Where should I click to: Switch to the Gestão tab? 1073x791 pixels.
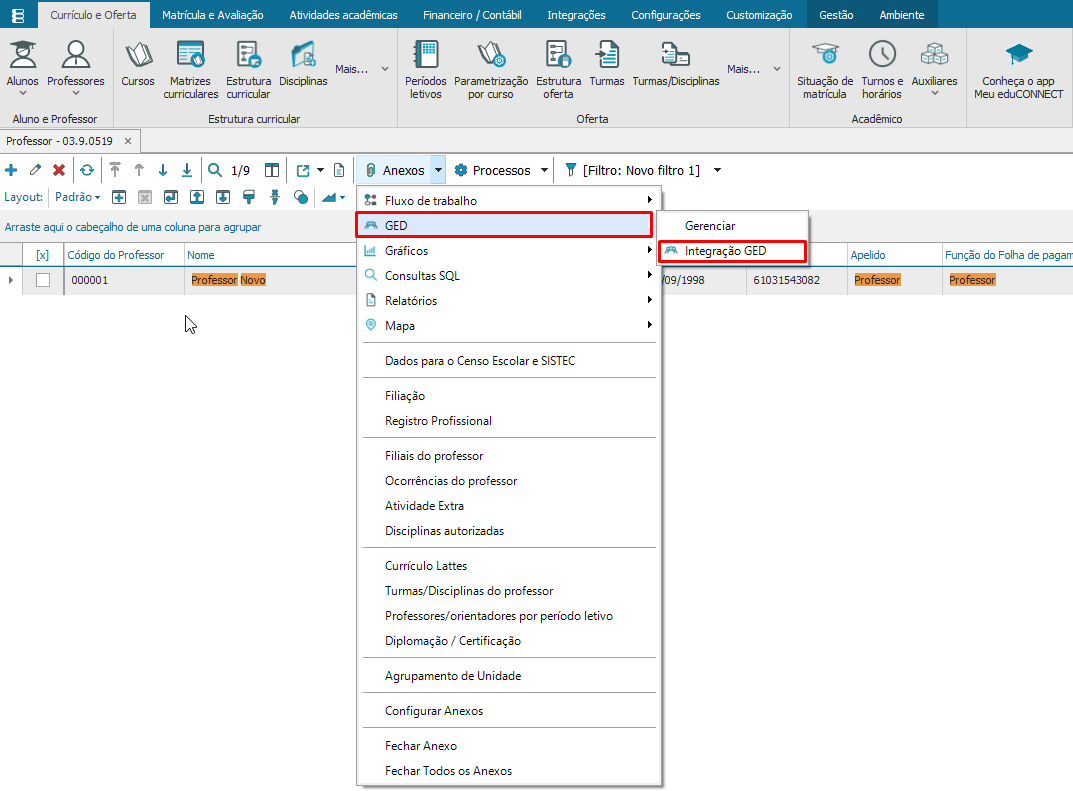(x=836, y=14)
